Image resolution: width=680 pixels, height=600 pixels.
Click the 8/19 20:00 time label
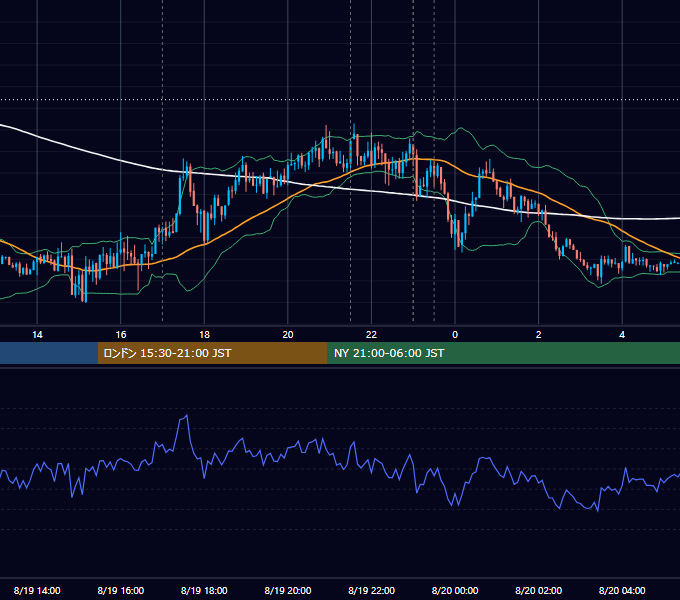288,590
